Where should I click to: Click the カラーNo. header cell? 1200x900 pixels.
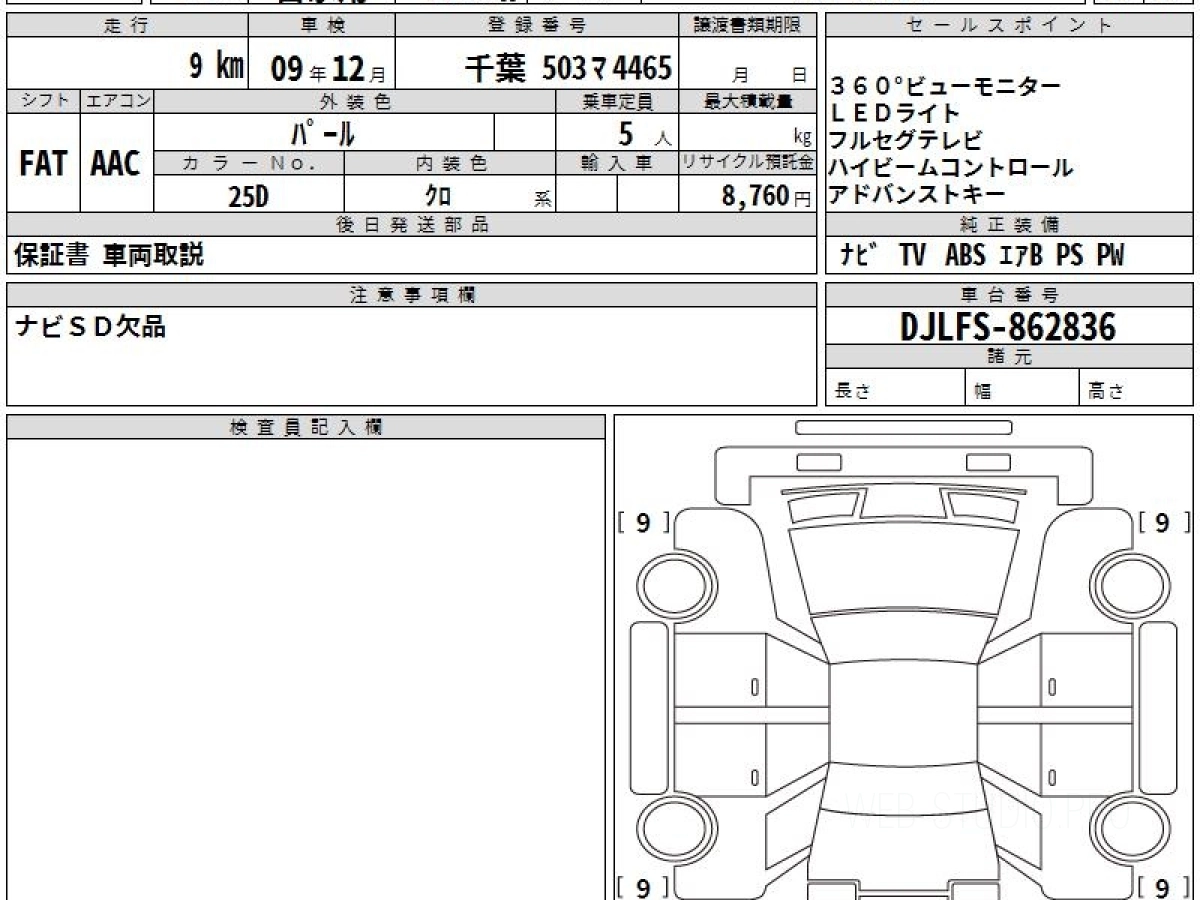[249, 163]
